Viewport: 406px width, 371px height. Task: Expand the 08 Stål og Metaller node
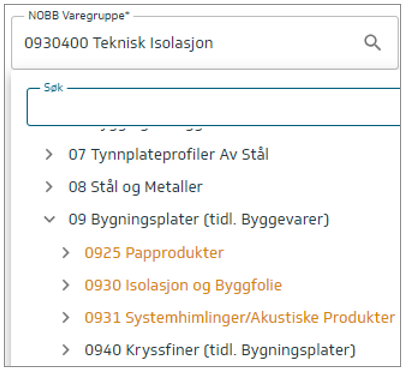click(x=49, y=187)
